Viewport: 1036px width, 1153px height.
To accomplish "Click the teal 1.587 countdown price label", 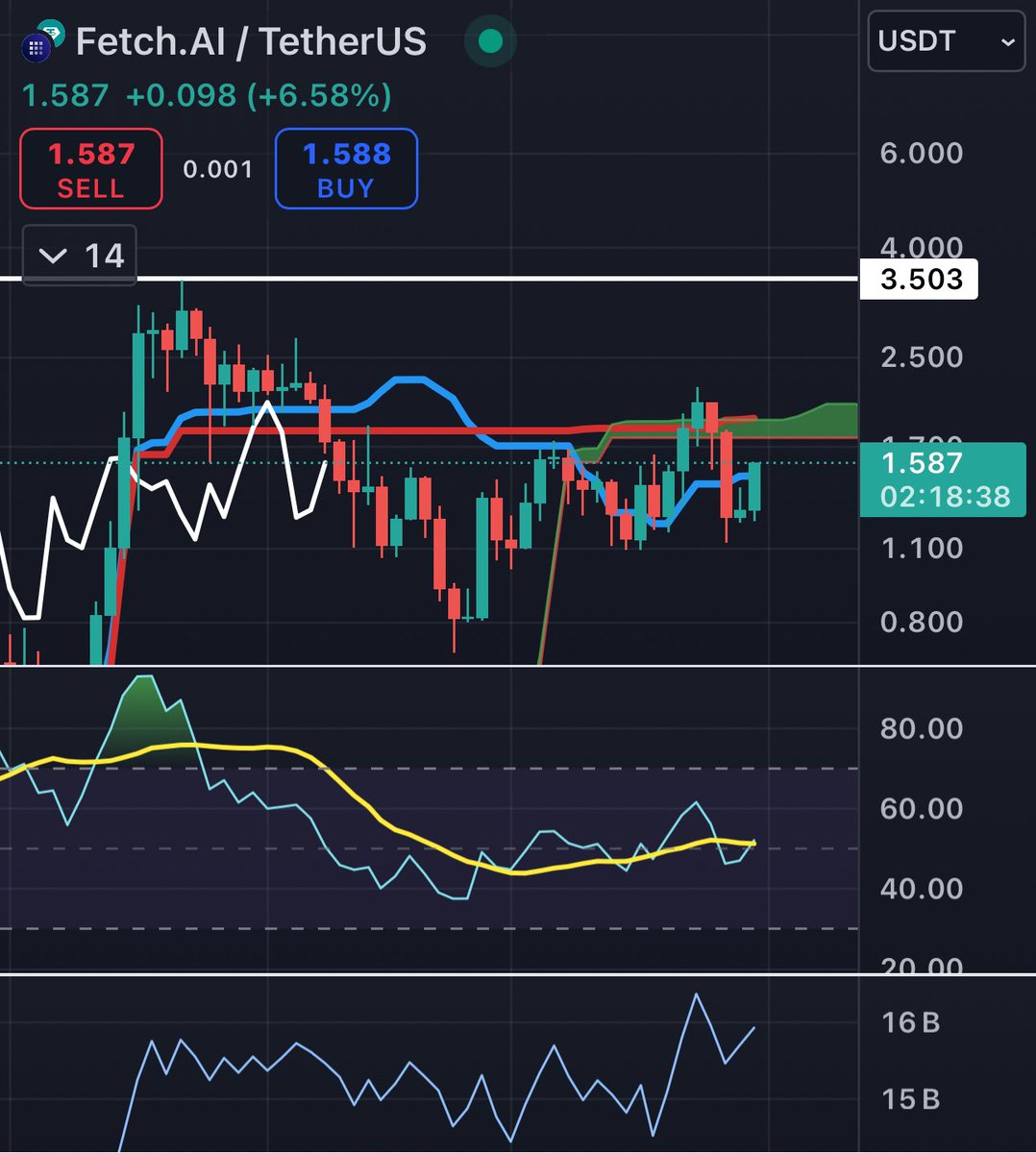I will (945, 482).
